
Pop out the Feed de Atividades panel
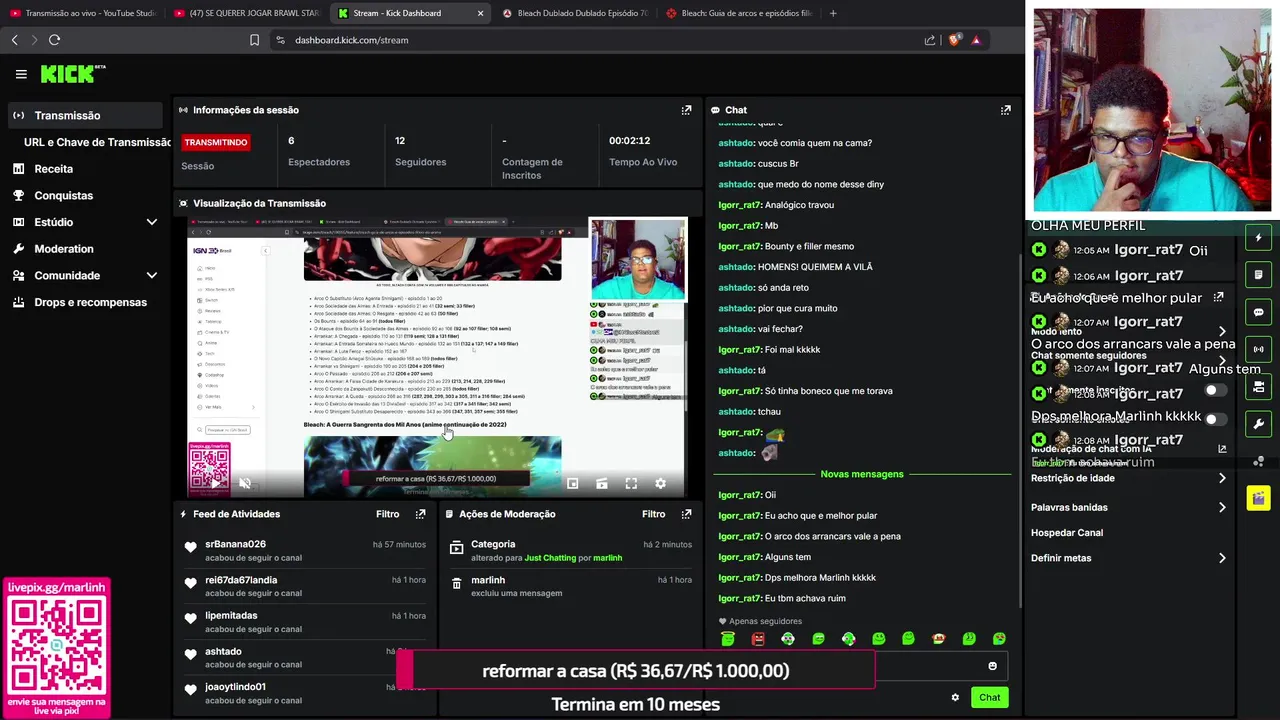click(420, 514)
